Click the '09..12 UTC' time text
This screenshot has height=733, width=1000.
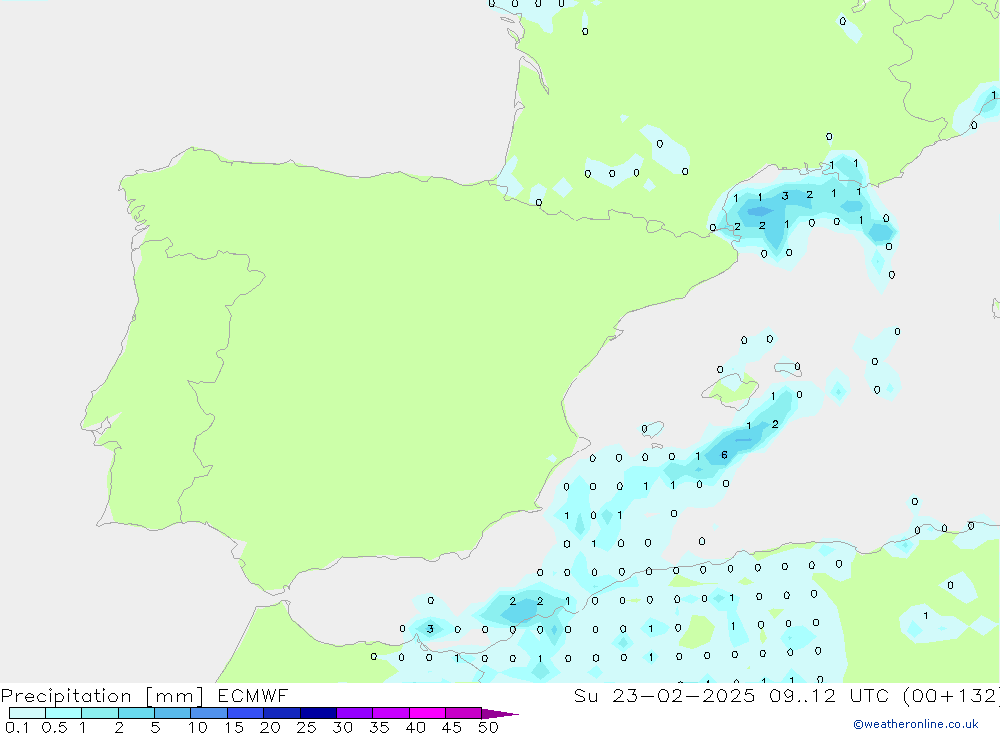[x=829, y=696]
